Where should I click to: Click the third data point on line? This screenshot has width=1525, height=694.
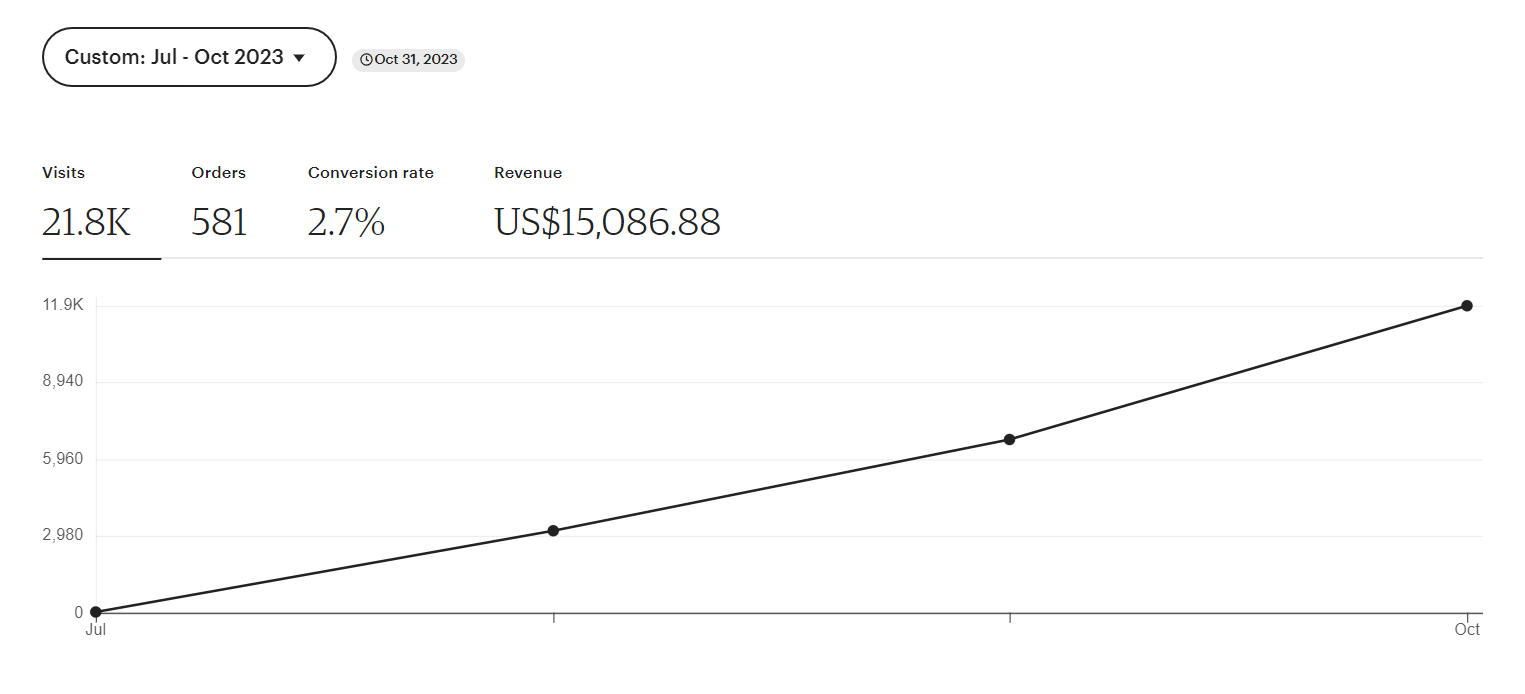[x=1009, y=440]
